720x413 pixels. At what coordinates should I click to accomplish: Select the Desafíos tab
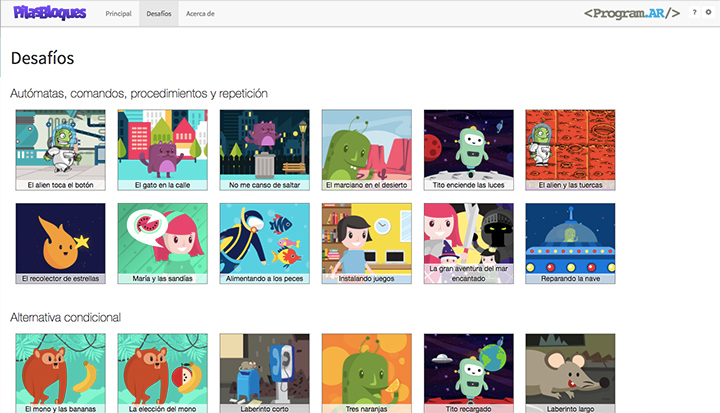point(158,15)
